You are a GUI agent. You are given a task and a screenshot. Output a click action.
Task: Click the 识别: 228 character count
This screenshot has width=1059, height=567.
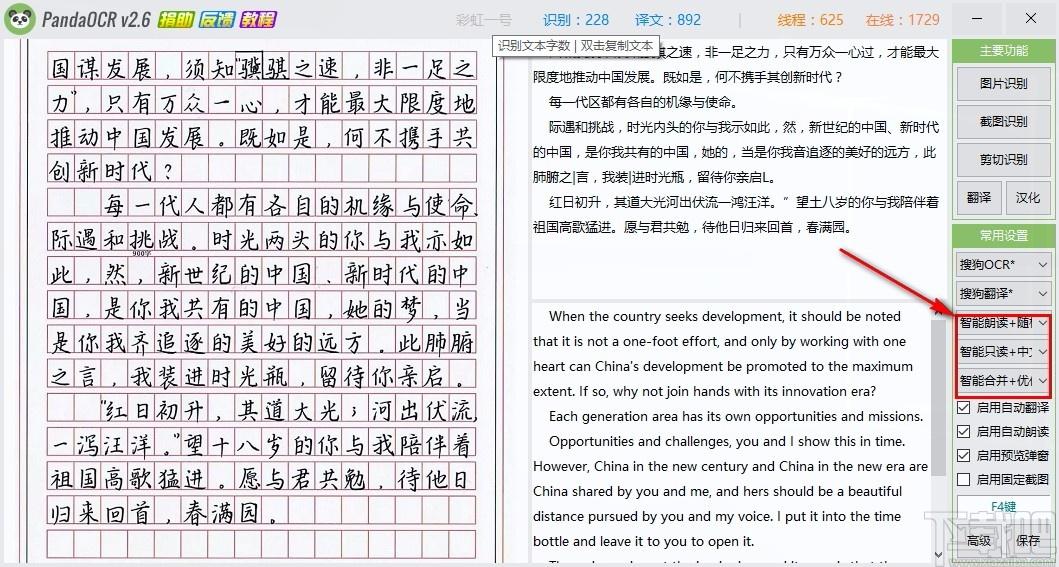pos(575,20)
